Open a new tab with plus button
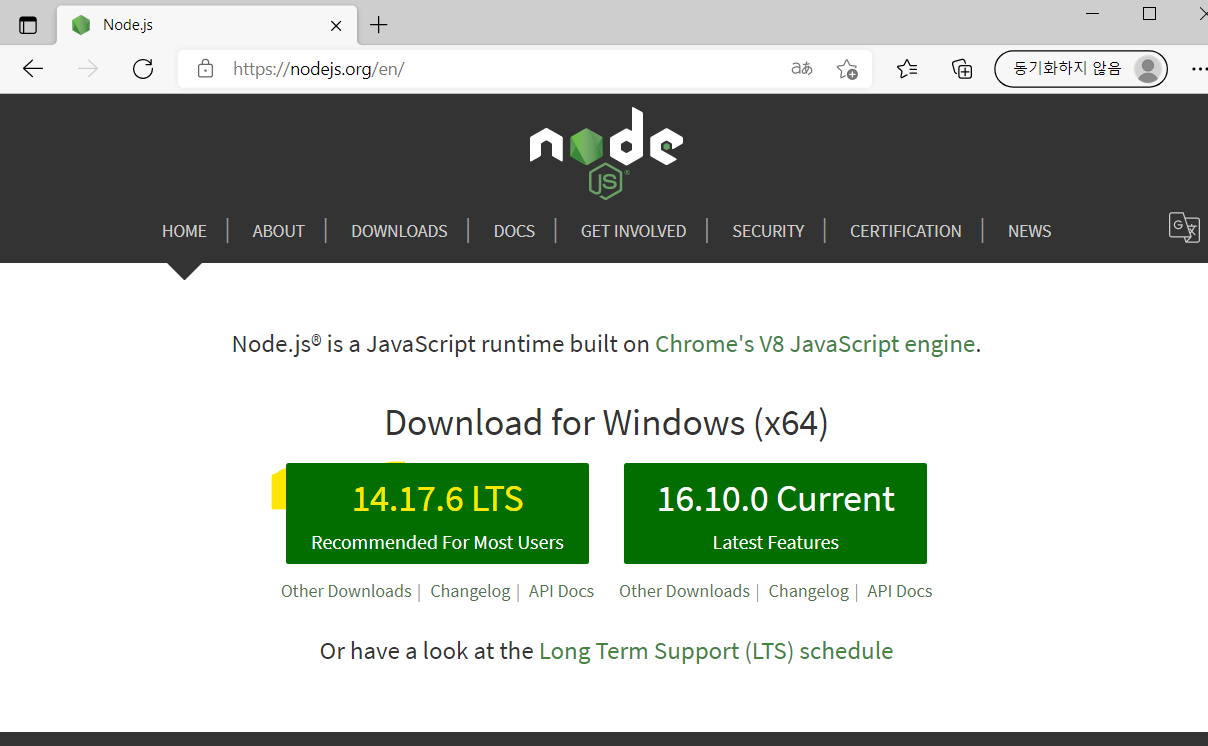Viewport: 1208px width, 746px height. click(x=378, y=25)
